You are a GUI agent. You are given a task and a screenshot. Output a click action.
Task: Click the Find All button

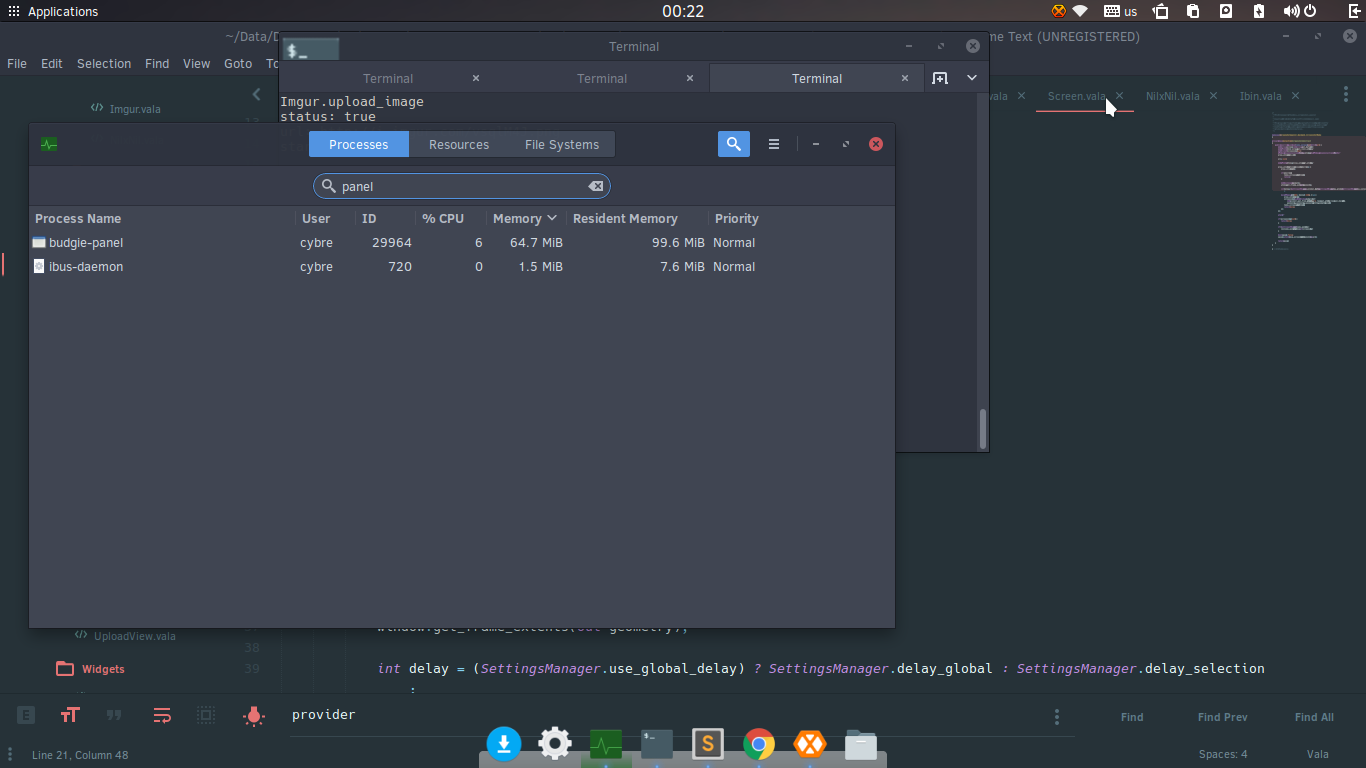[1314, 717]
